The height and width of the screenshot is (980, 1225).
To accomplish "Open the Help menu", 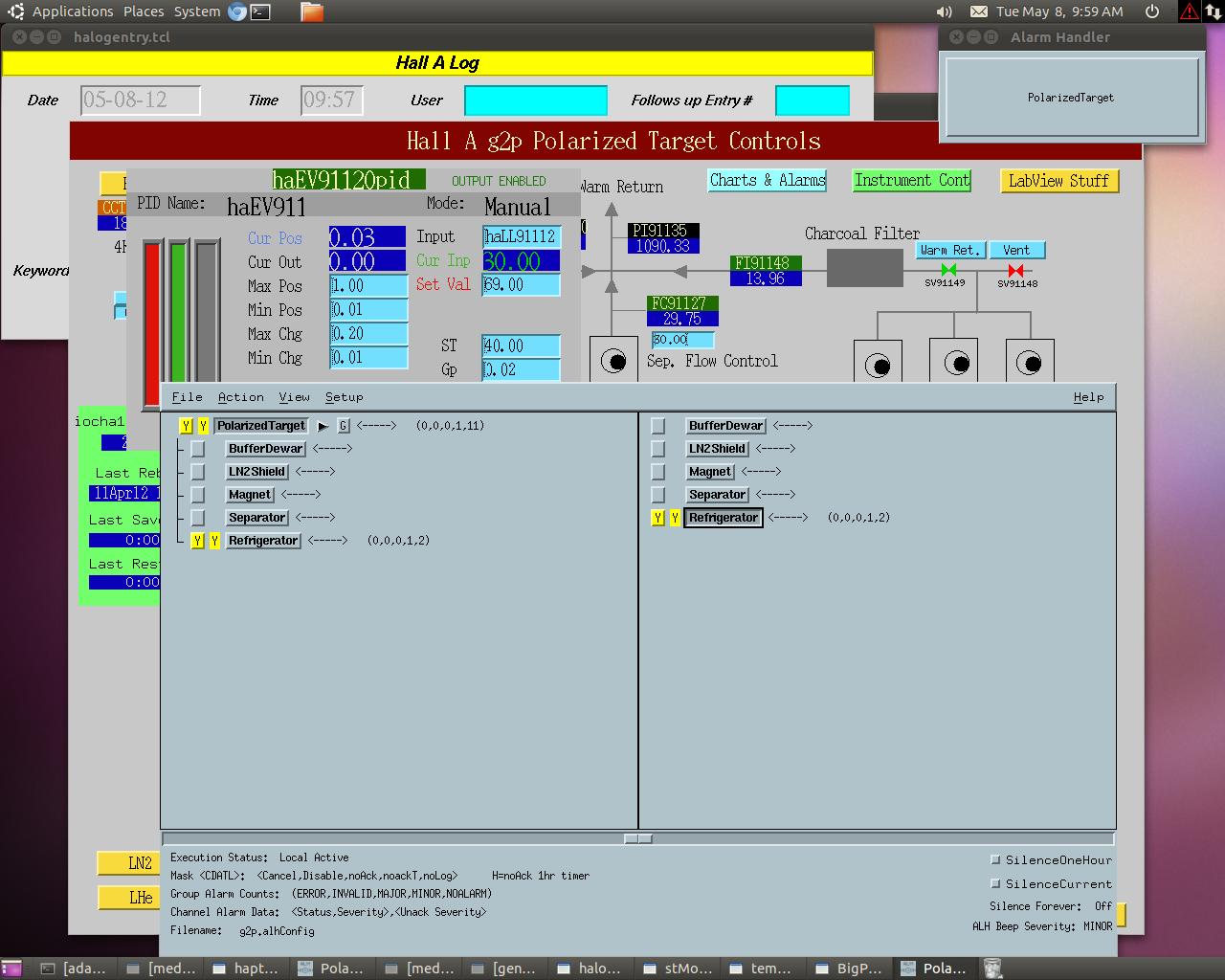I will (x=1088, y=397).
